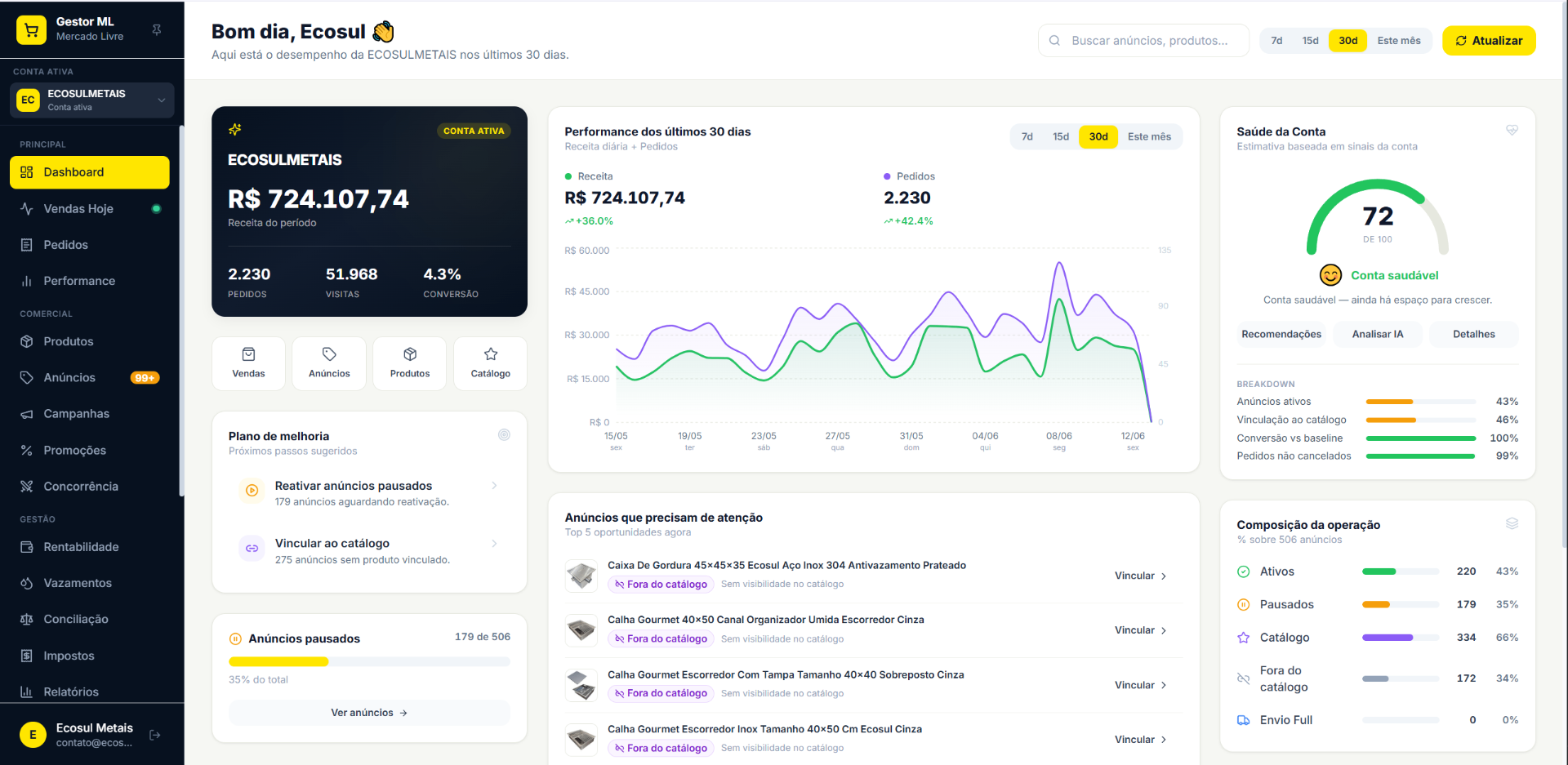Click the Concorrência crossed swords icon
The height and width of the screenshot is (765, 1568).
[27, 487]
